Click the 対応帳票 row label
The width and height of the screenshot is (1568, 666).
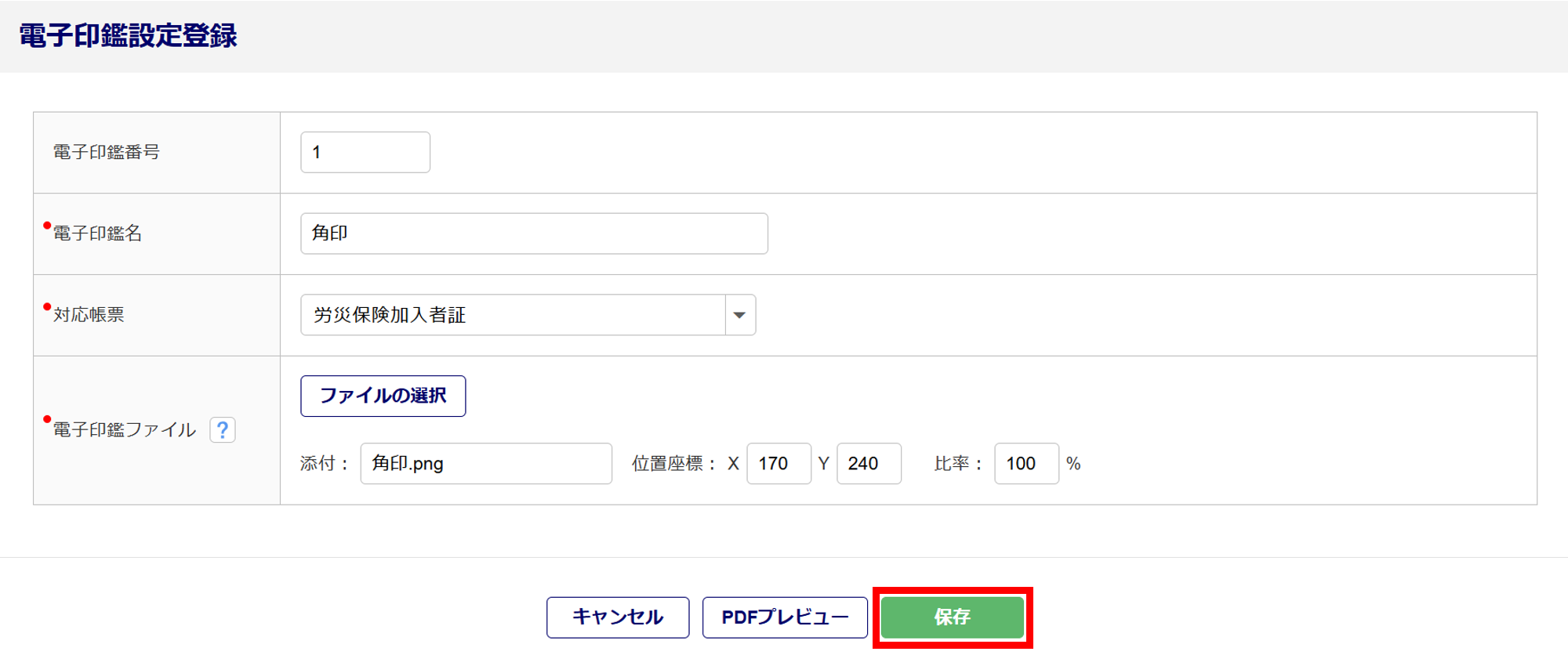89,315
